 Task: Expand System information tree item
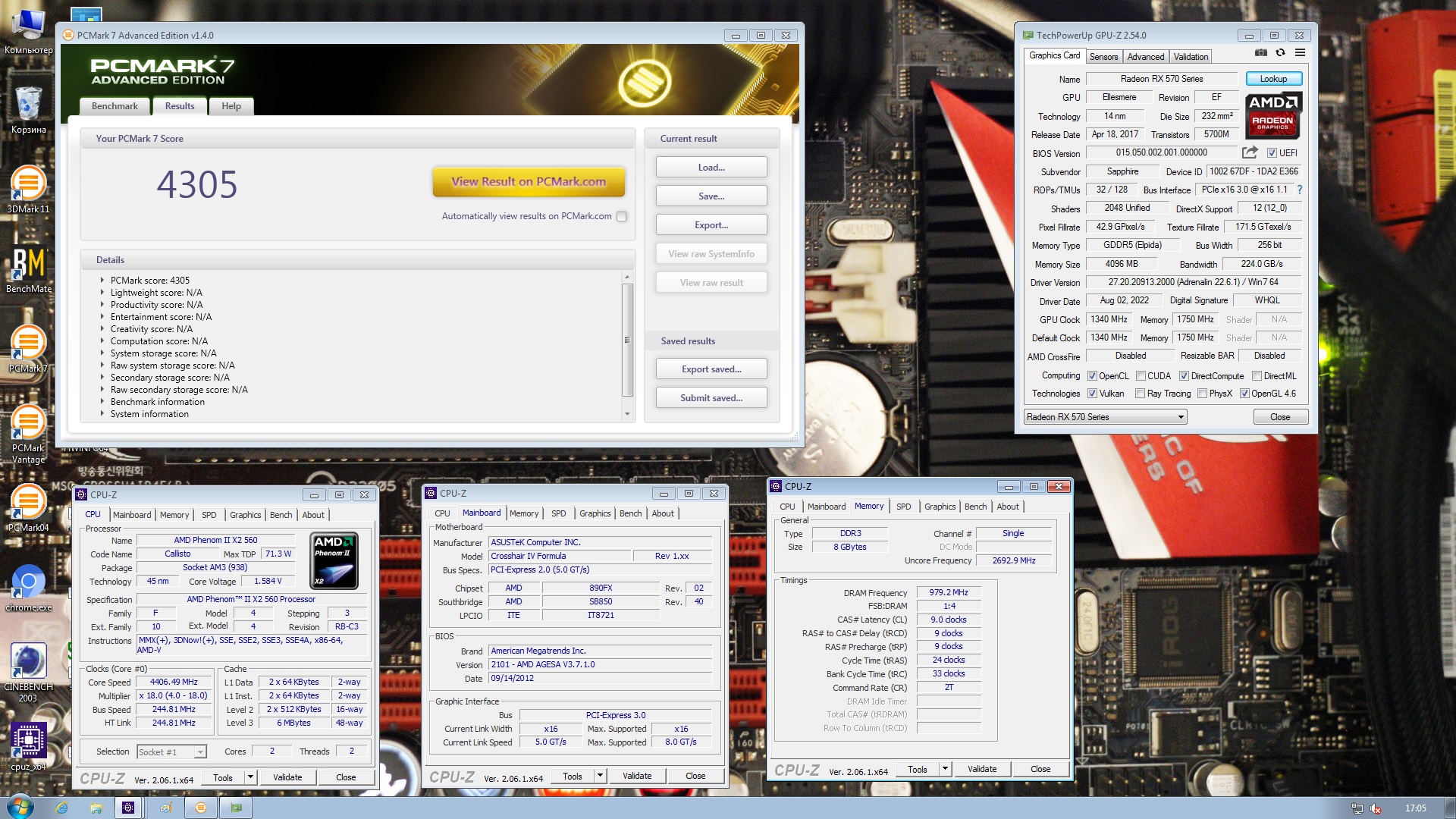pyautogui.click(x=102, y=413)
